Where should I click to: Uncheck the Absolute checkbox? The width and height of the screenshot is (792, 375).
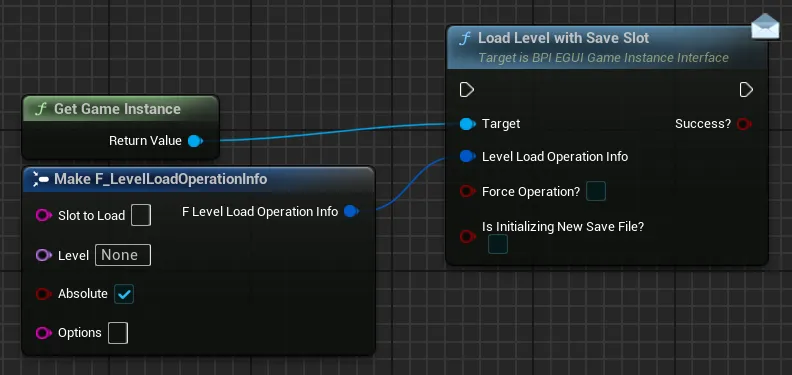click(x=124, y=294)
